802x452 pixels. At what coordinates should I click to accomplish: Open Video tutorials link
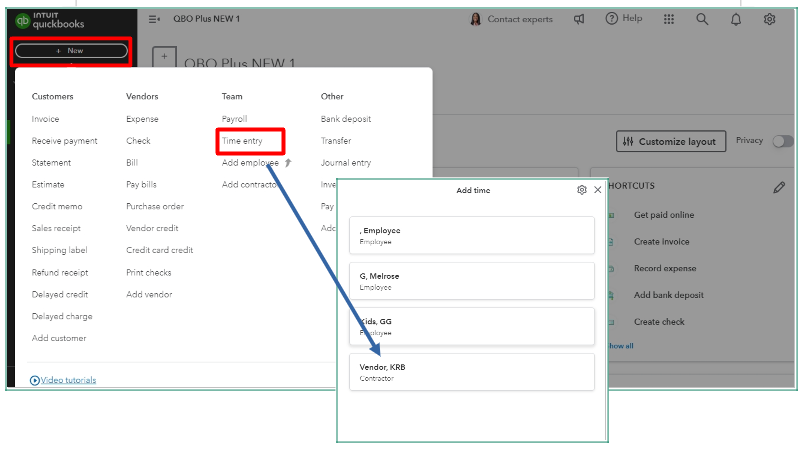[68, 380]
